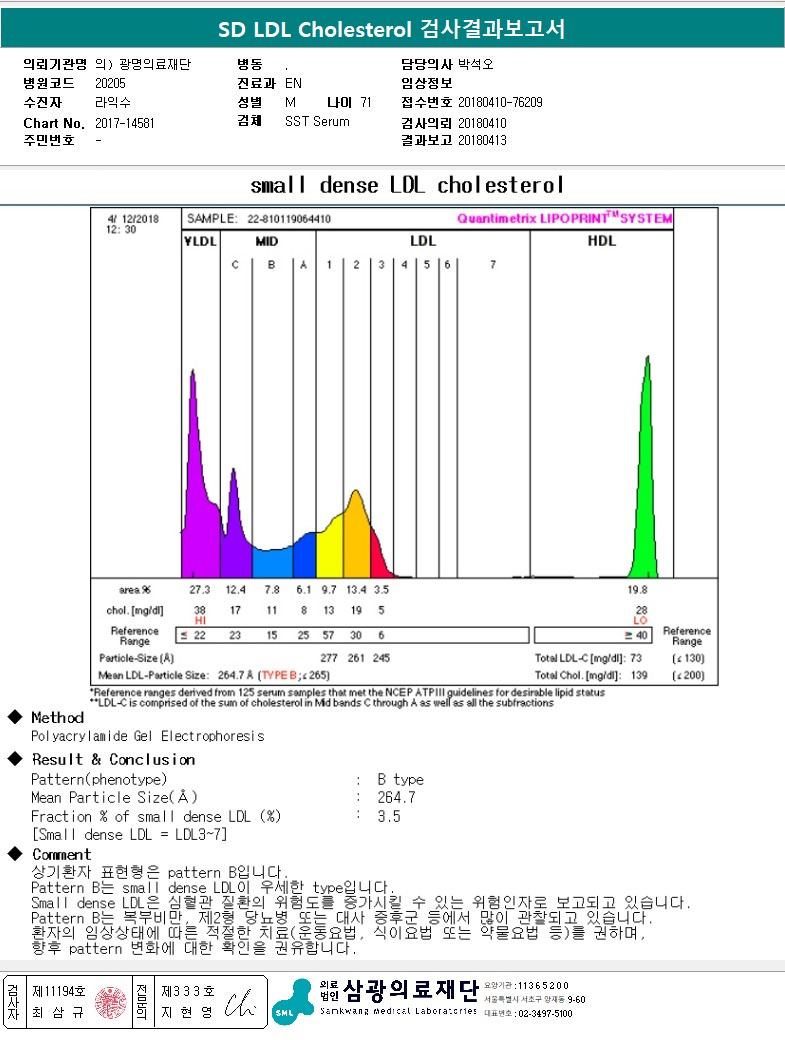Click the 'Polyacrylamide Gel Electrophoresis' method text

[x=147, y=736]
